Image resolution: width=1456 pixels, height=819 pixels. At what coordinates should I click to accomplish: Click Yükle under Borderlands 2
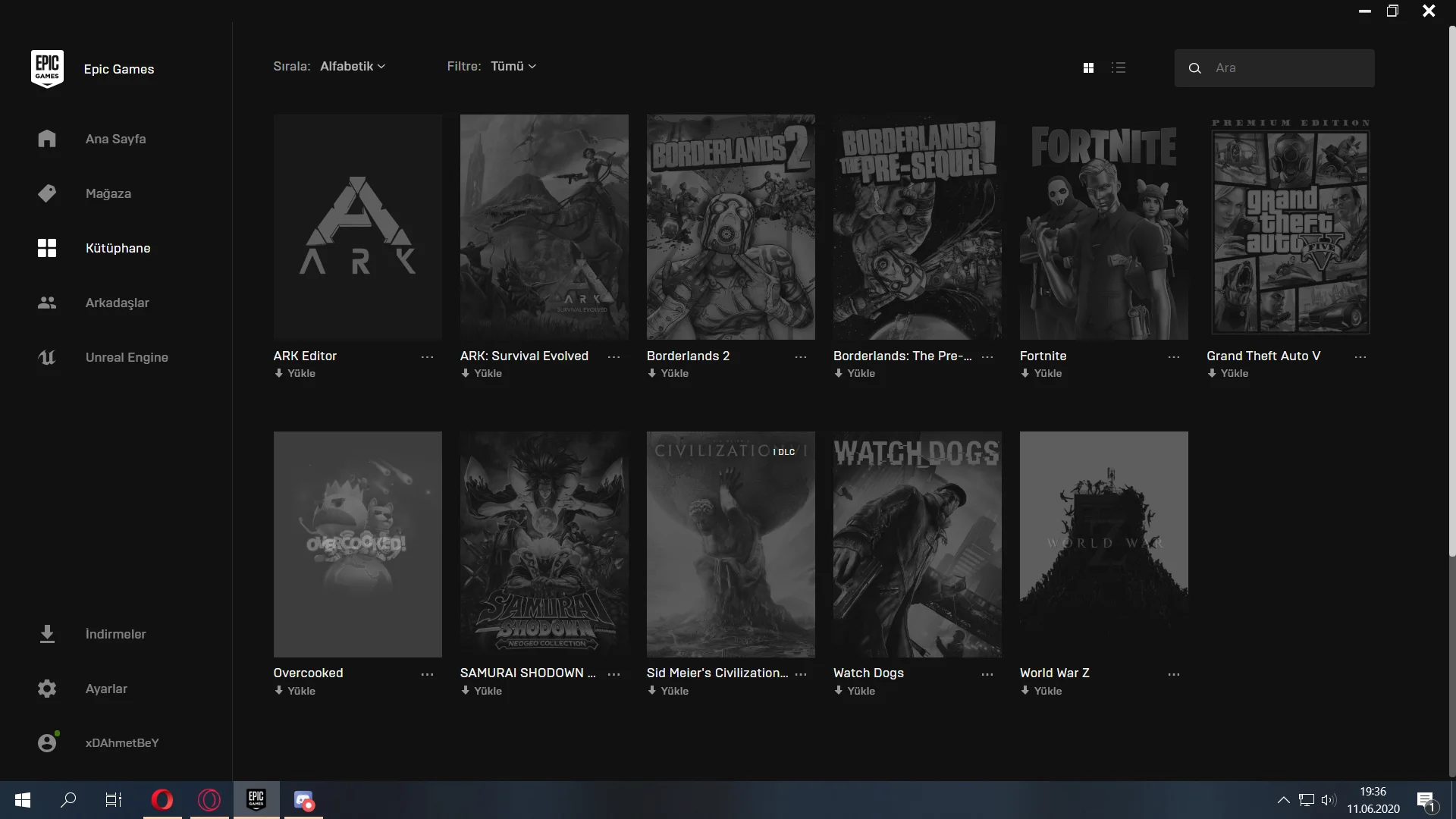[668, 373]
